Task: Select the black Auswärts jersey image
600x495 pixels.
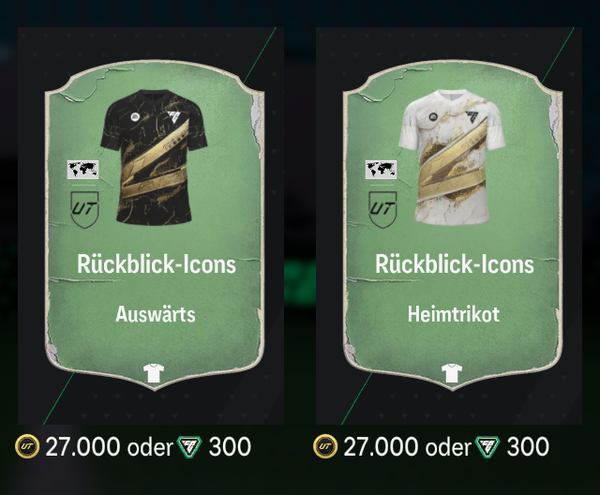Action: (x=154, y=157)
